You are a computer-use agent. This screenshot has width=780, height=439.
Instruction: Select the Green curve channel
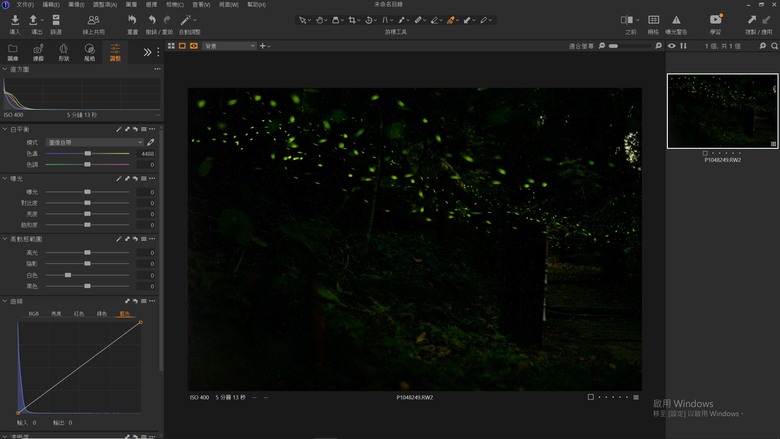tap(101, 314)
